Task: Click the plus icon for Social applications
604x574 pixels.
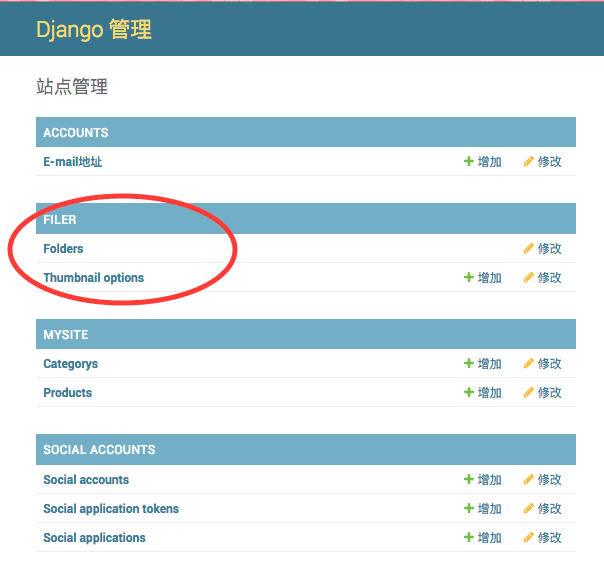Action: [468, 537]
